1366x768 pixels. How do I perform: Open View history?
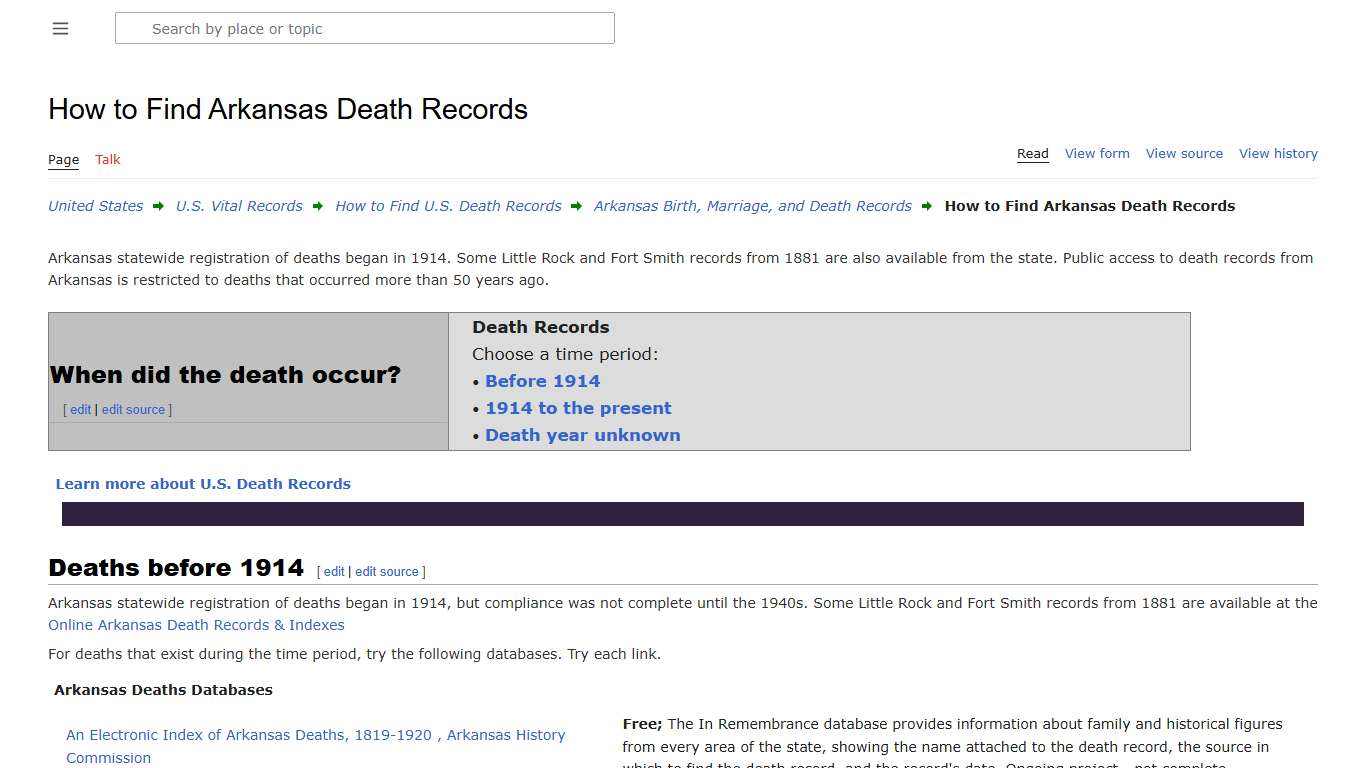1278,153
